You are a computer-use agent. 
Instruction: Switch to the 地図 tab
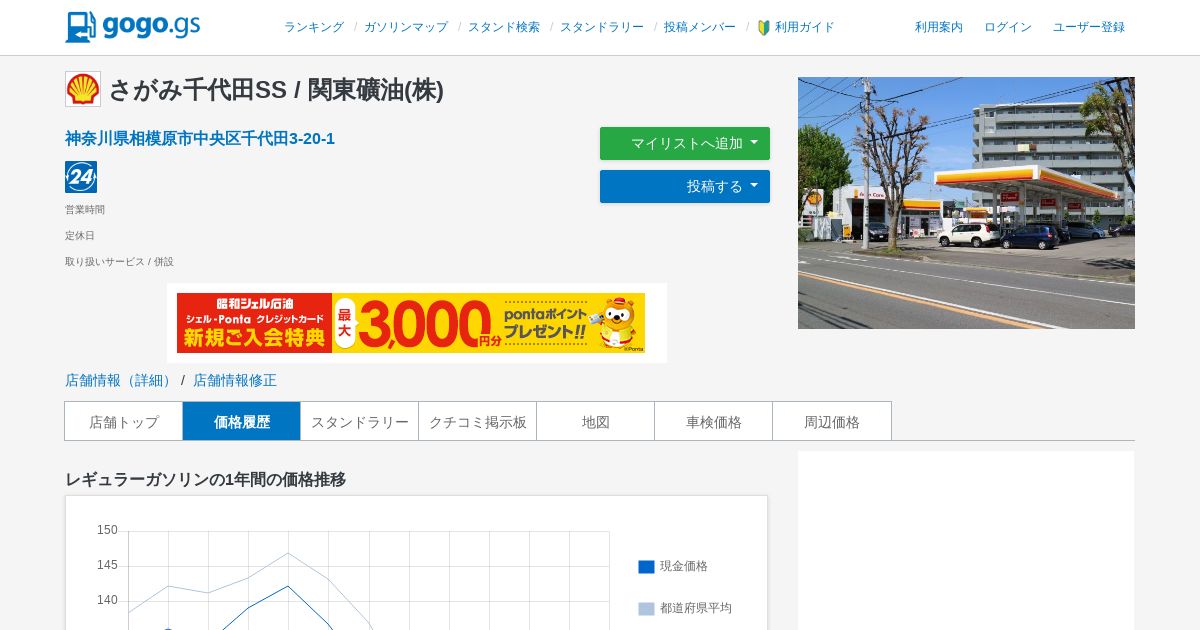click(596, 421)
